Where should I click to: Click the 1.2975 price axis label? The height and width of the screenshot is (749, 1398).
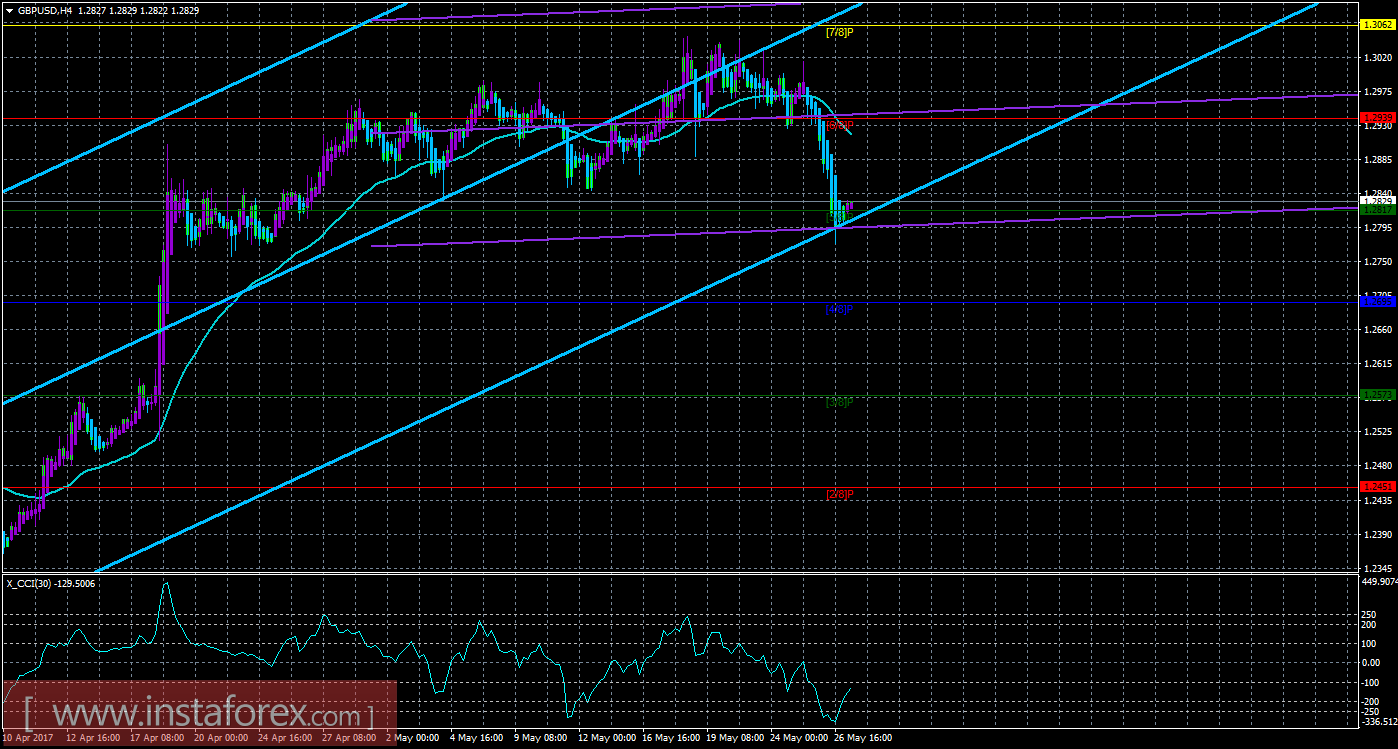click(x=1378, y=92)
